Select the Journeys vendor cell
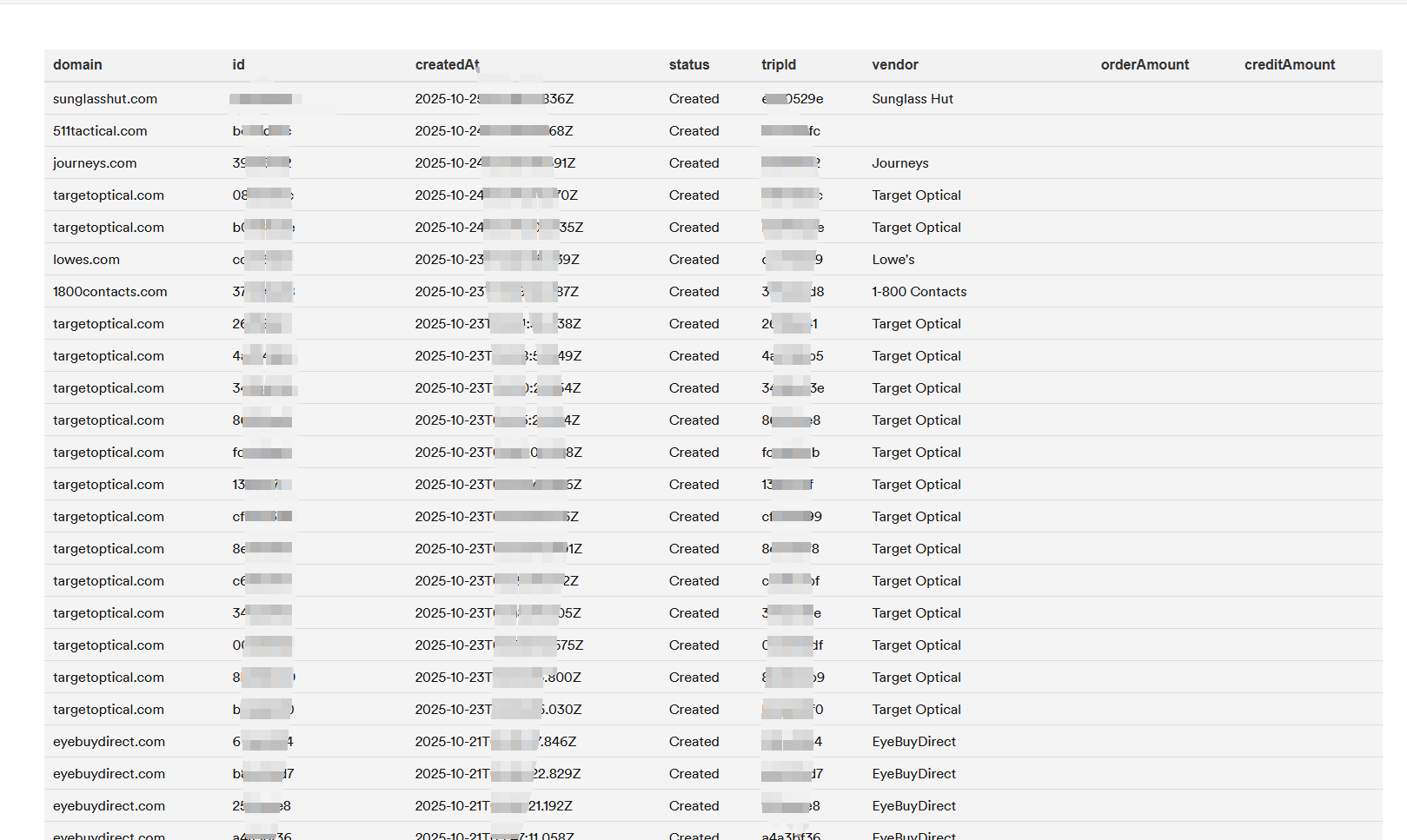 tap(899, 163)
